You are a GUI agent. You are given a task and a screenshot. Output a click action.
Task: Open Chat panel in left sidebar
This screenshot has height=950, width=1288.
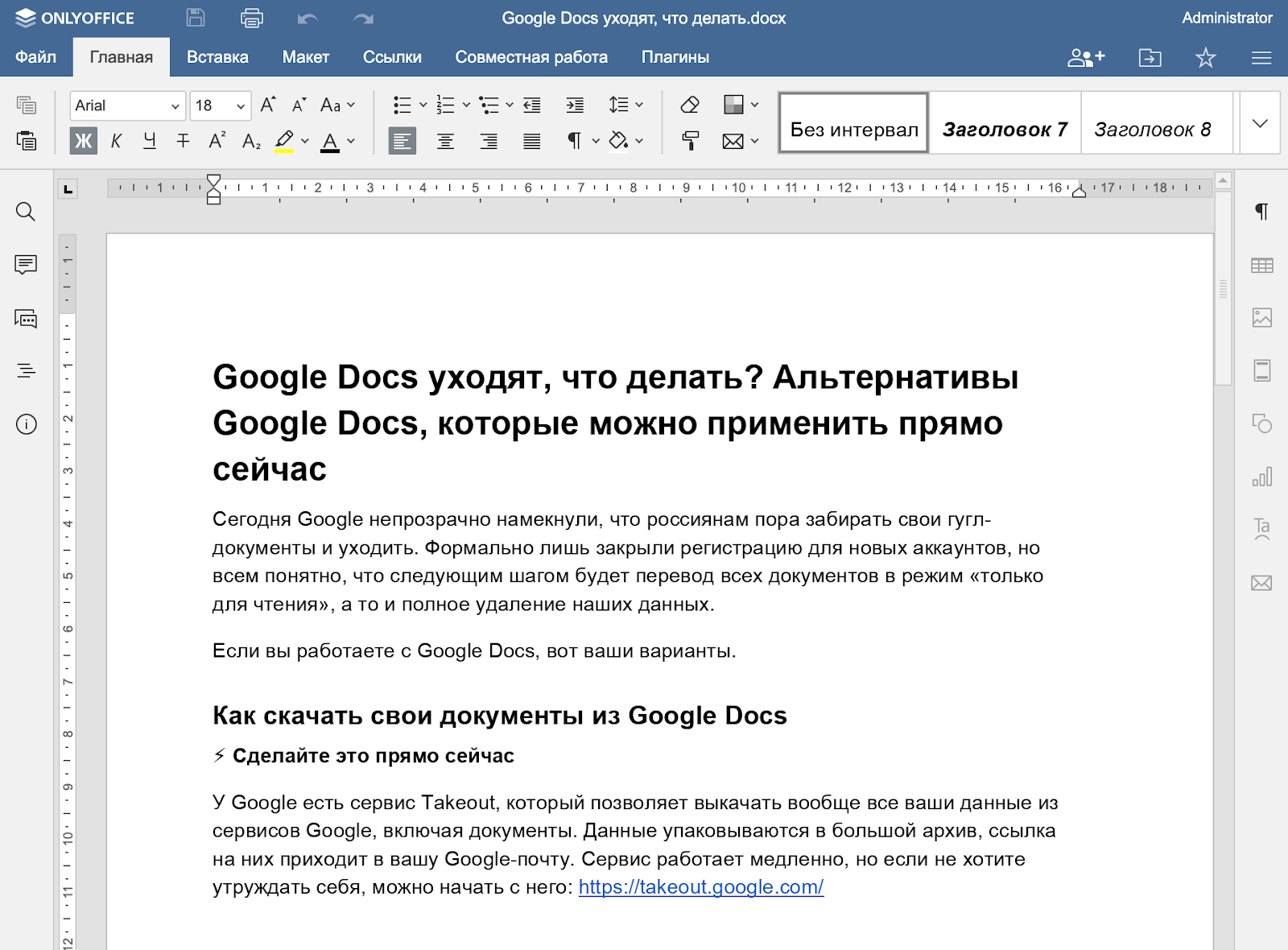click(26, 319)
